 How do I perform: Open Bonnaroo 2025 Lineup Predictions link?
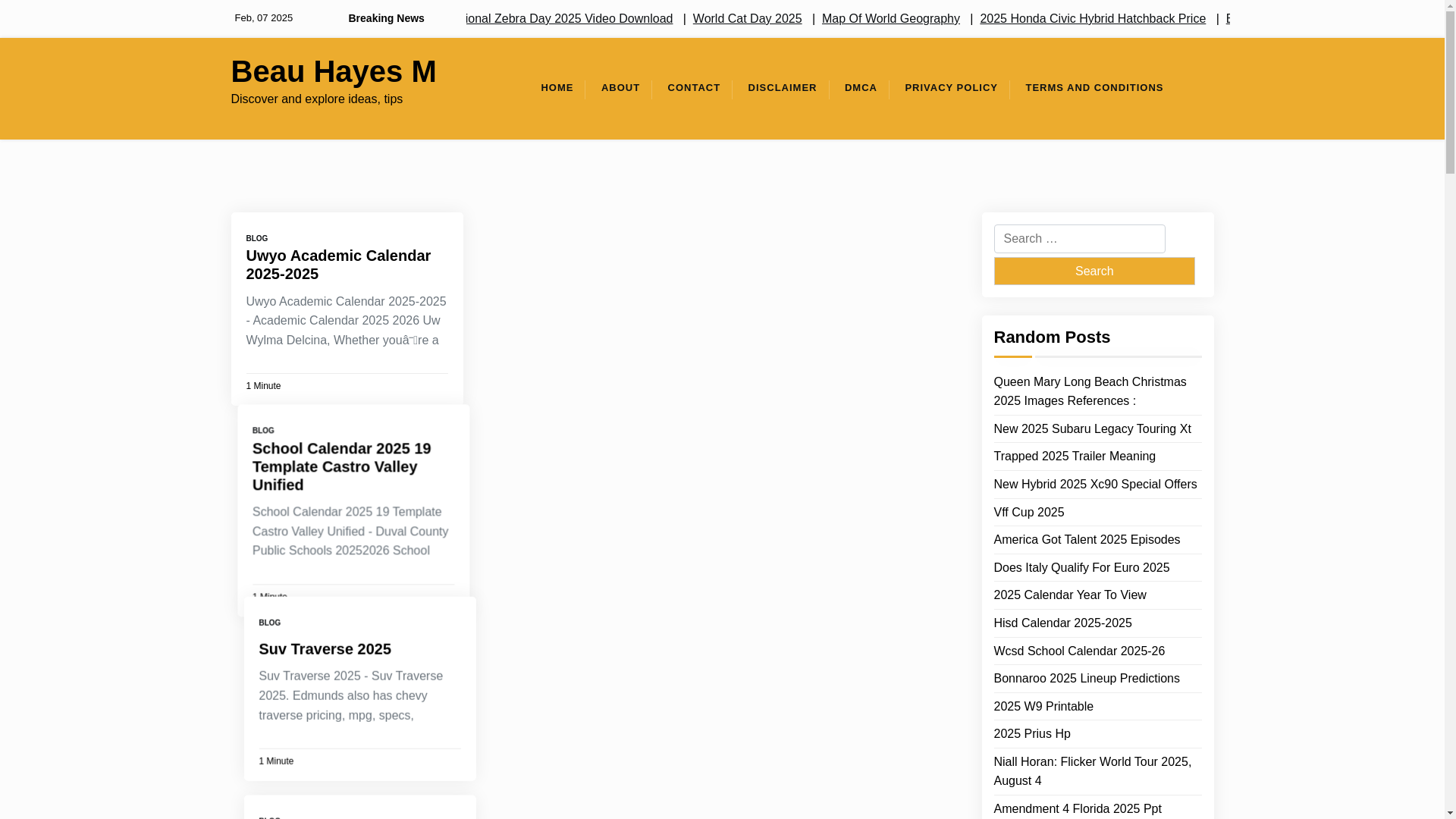coord(1087,679)
